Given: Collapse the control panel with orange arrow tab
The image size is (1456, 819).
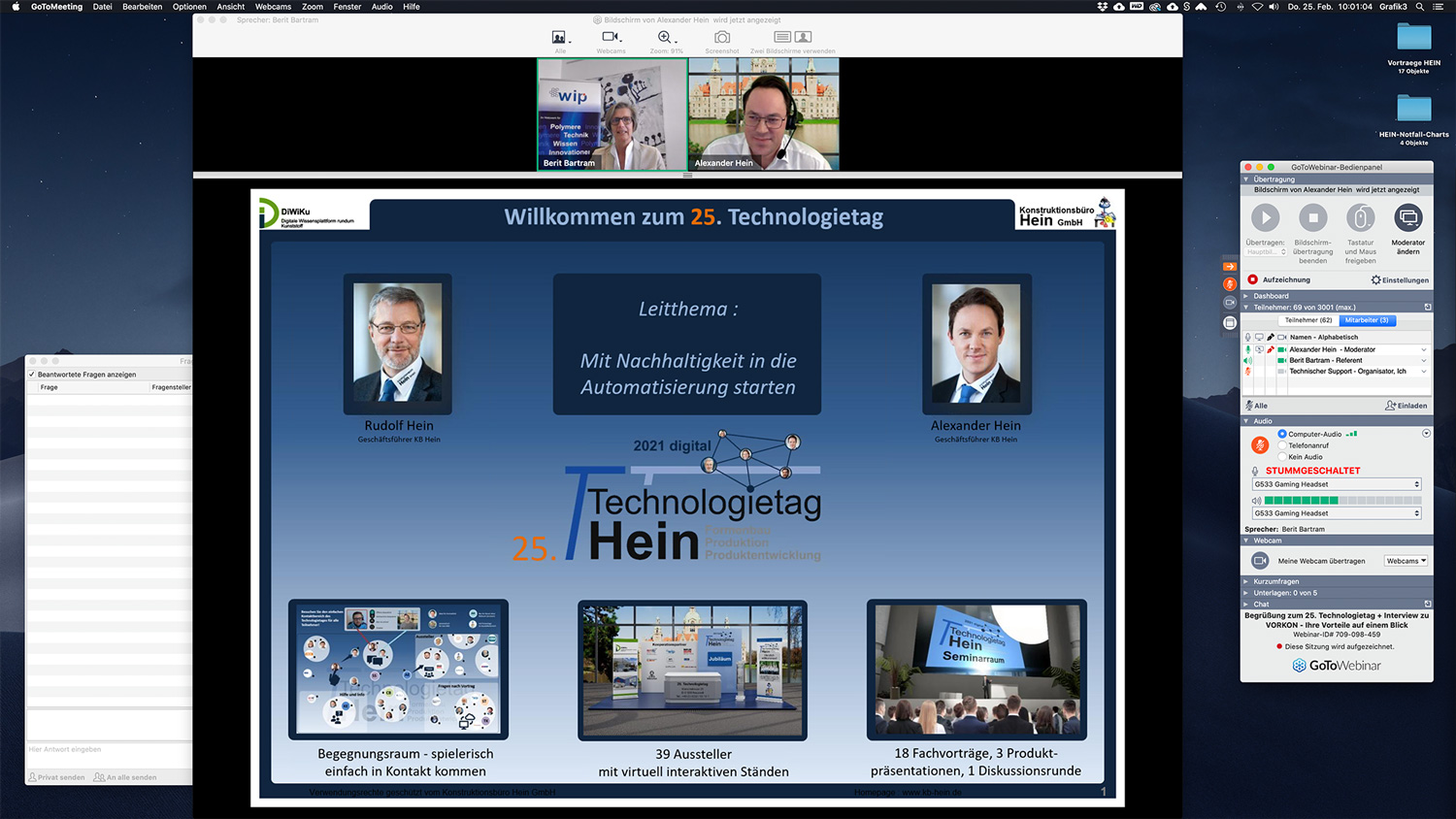Looking at the screenshot, I should (x=1230, y=266).
